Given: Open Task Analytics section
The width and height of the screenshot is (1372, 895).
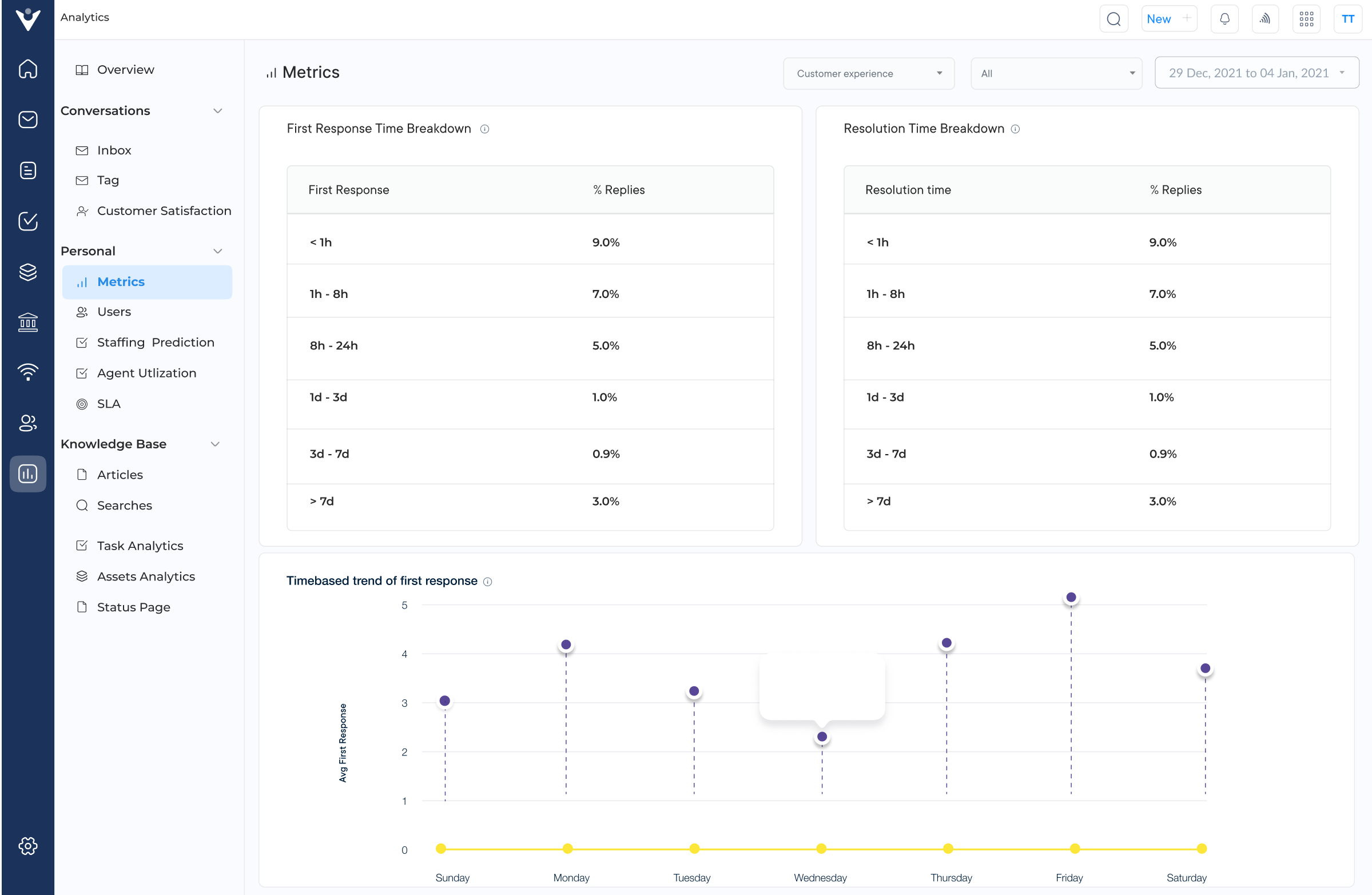Looking at the screenshot, I should point(140,545).
